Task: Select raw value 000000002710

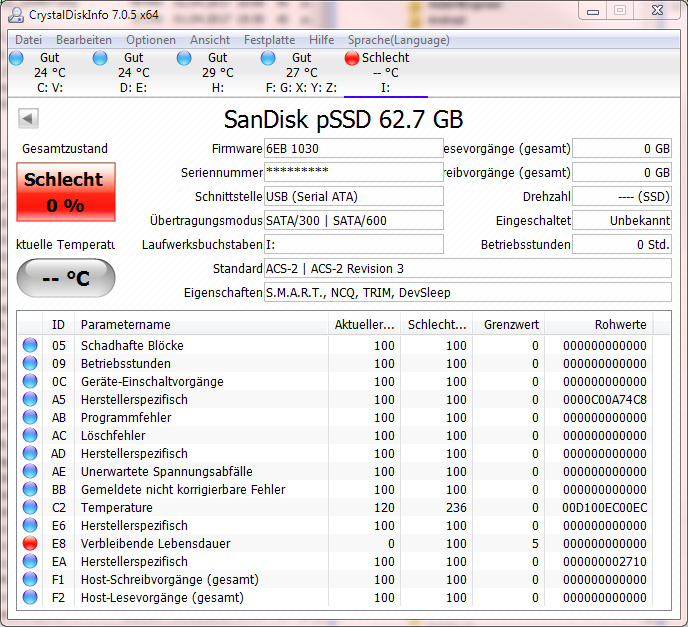Action: (605, 562)
